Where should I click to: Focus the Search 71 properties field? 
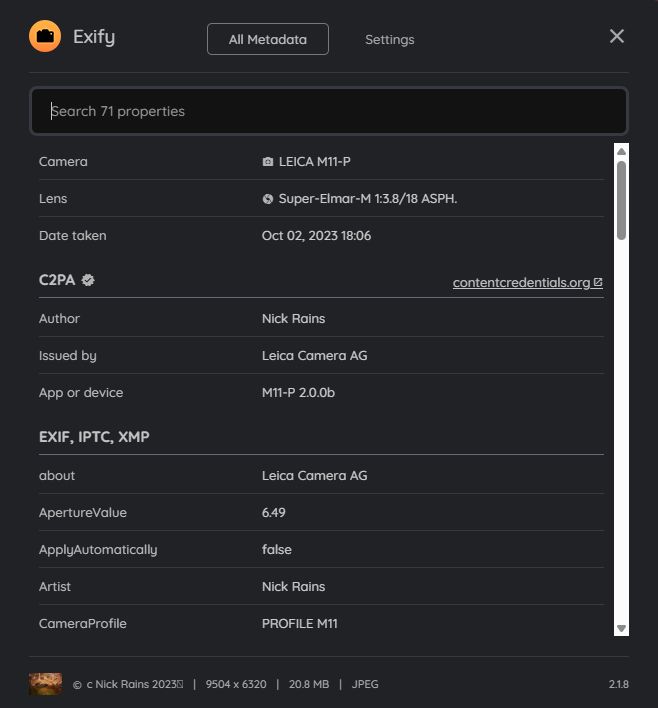click(x=329, y=111)
